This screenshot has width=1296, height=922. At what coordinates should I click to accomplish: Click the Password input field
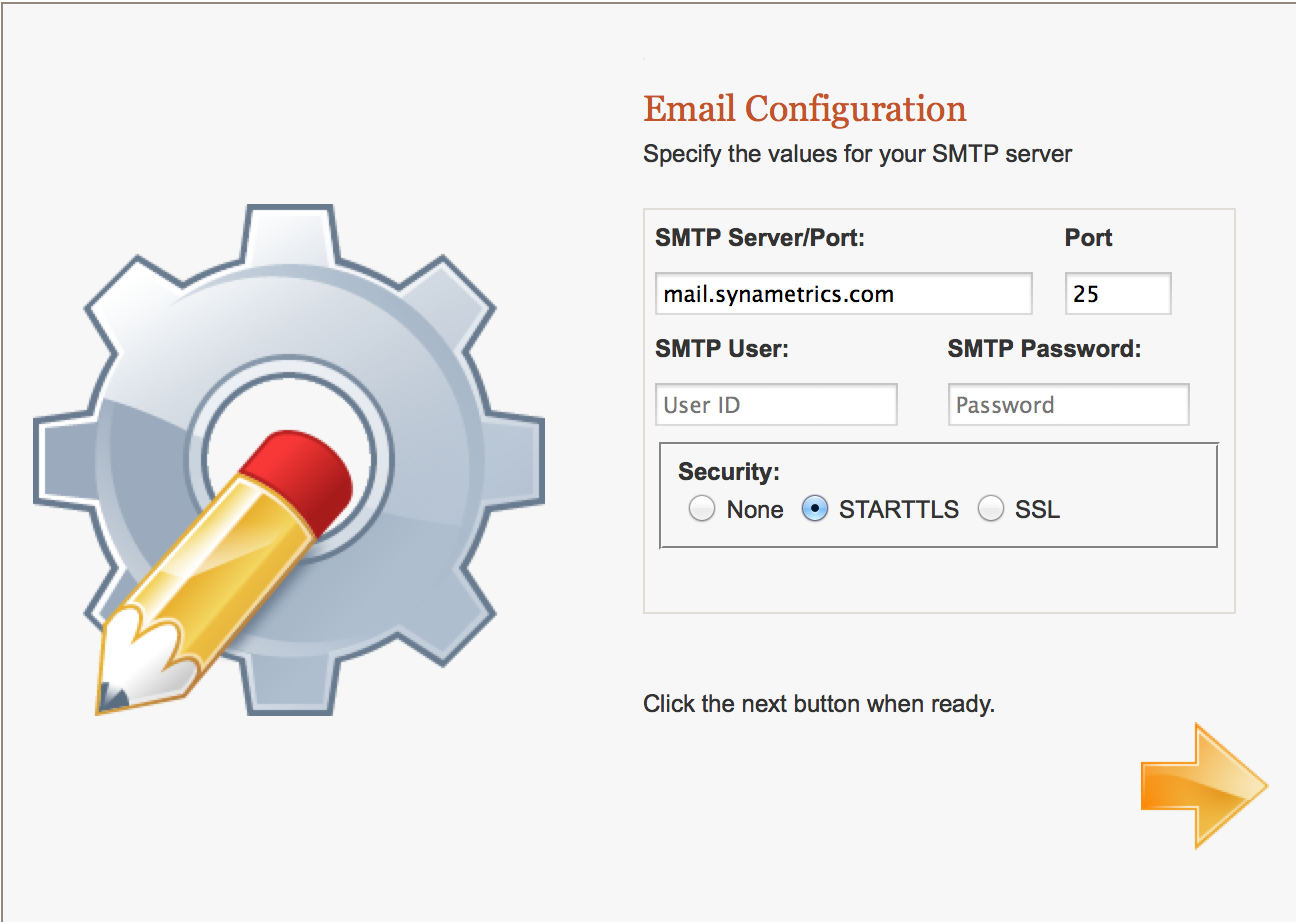[x=1069, y=404]
